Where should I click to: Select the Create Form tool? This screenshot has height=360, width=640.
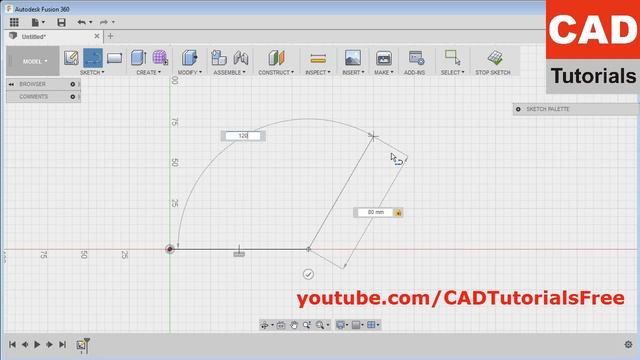point(160,58)
